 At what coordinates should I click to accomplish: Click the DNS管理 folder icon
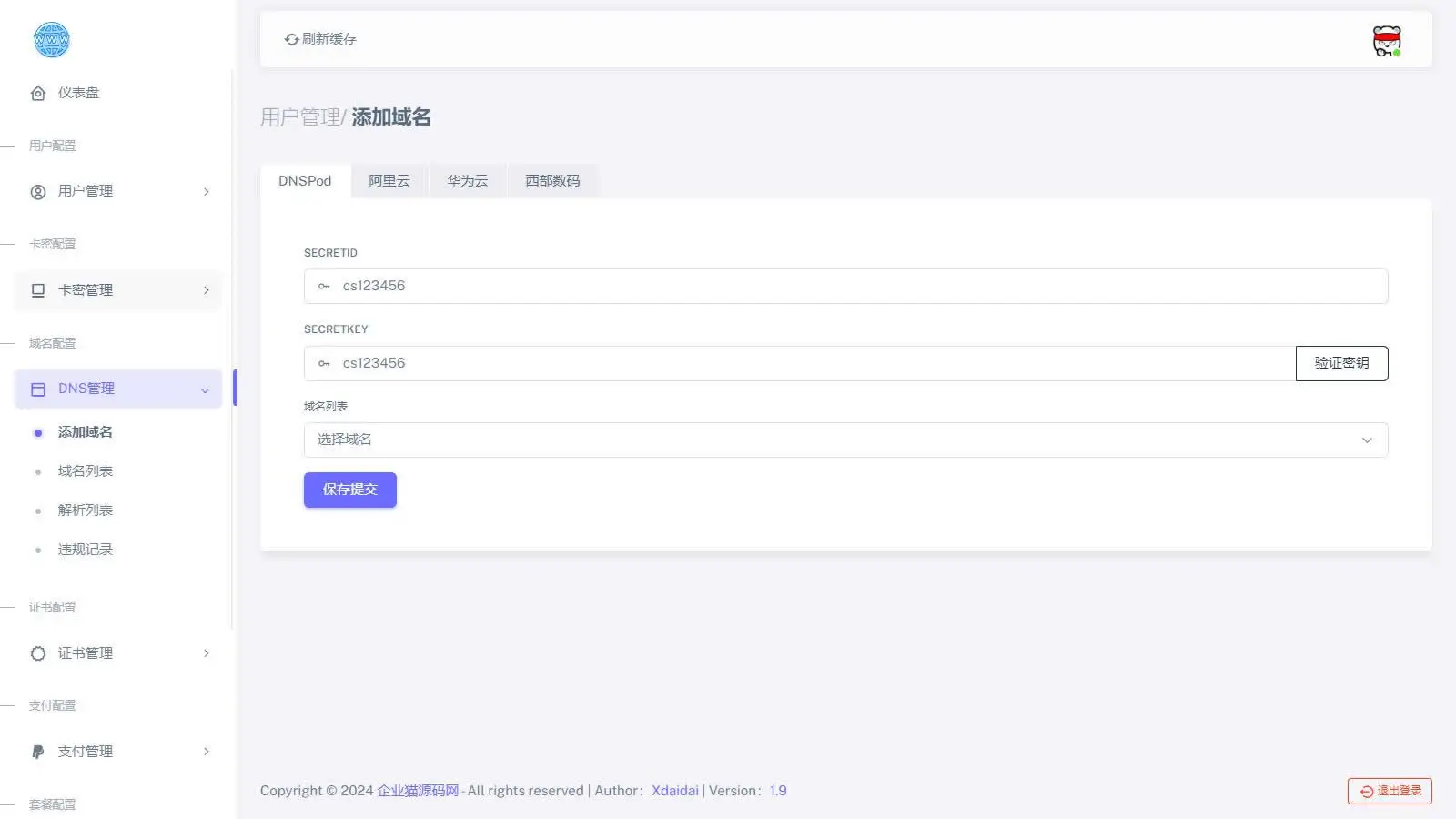38,389
